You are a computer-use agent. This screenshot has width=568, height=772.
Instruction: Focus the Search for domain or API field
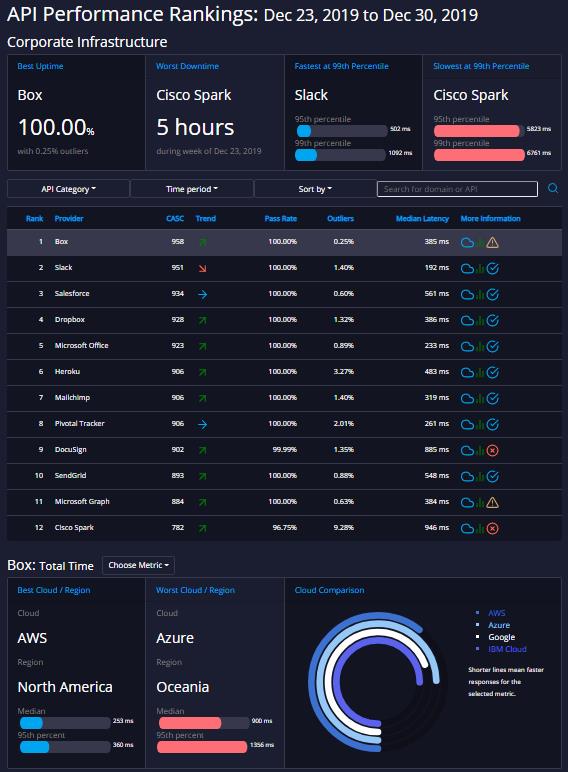click(457, 189)
